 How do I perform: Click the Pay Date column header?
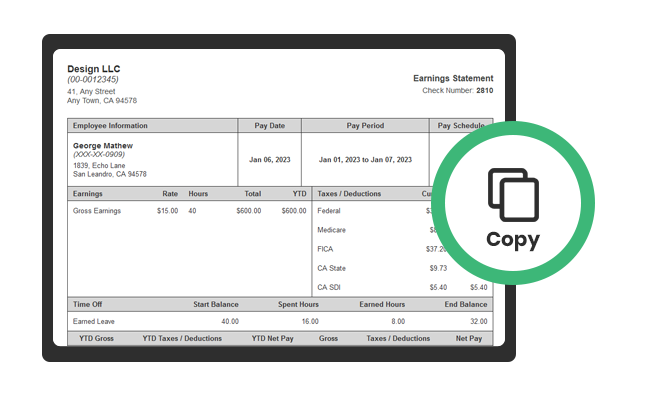(269, 126)
